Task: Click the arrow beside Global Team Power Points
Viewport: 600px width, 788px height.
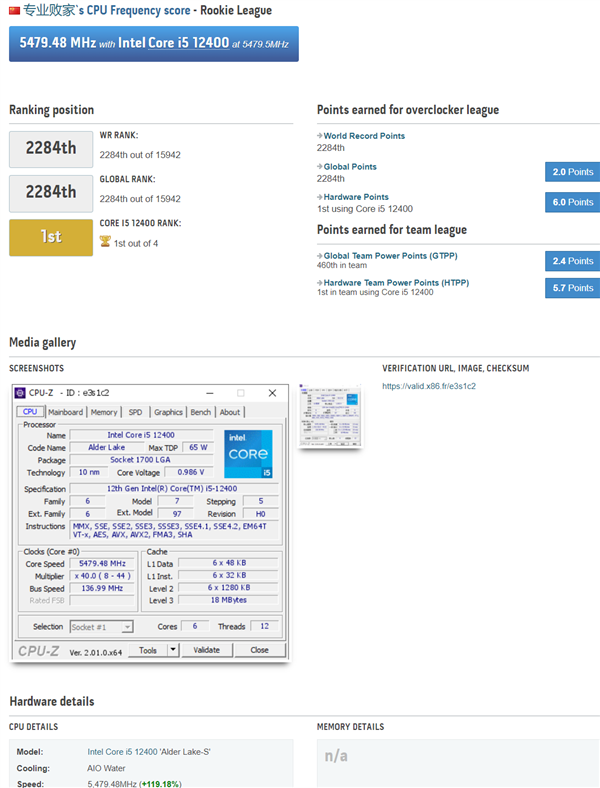Action: (x=320, y=256)
